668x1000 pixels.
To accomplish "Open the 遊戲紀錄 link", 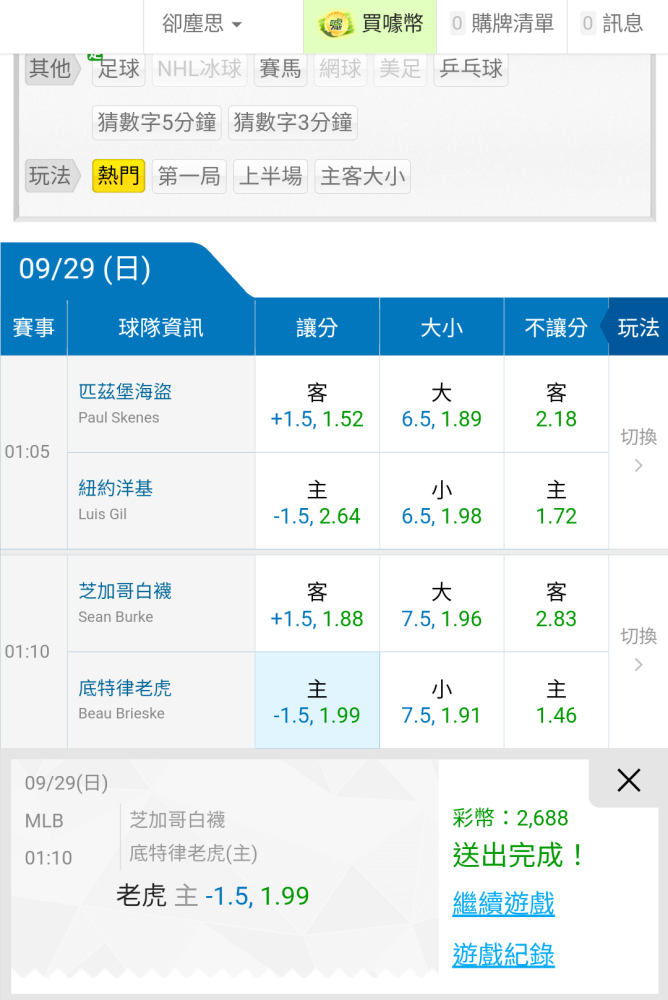I will tap(503, 954).
